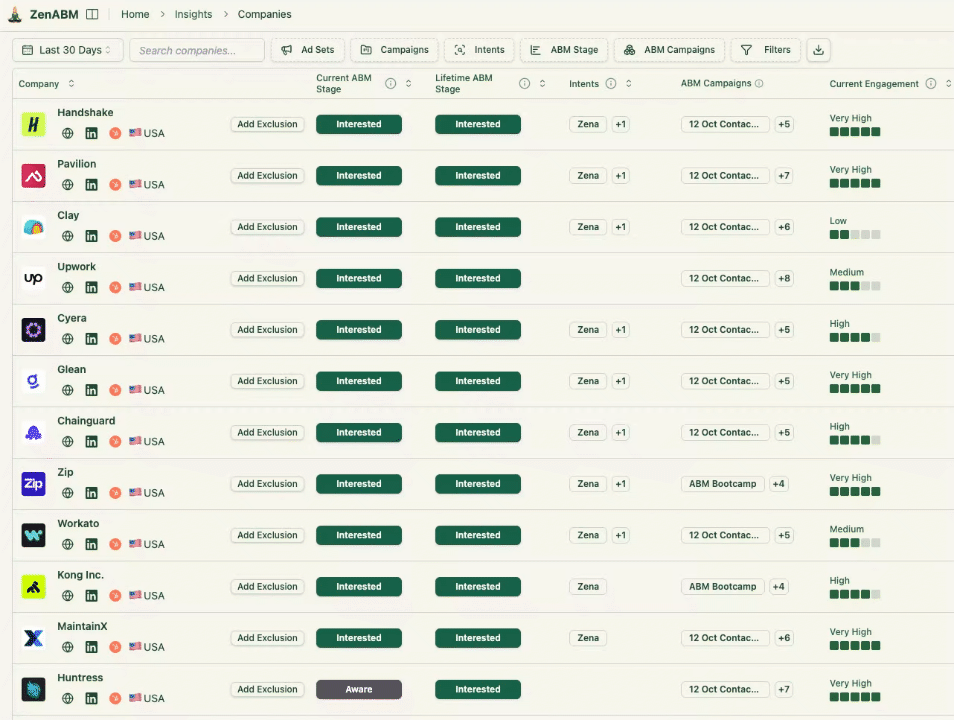This screenshot has width=954, height=720.
Task: Open Huntress's website globe icon
Action: 68,699
